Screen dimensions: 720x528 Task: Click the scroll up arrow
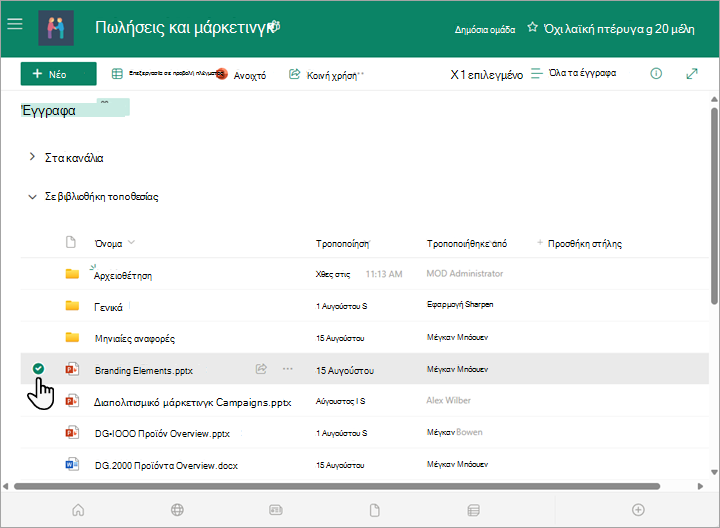(x=714, y=99)
